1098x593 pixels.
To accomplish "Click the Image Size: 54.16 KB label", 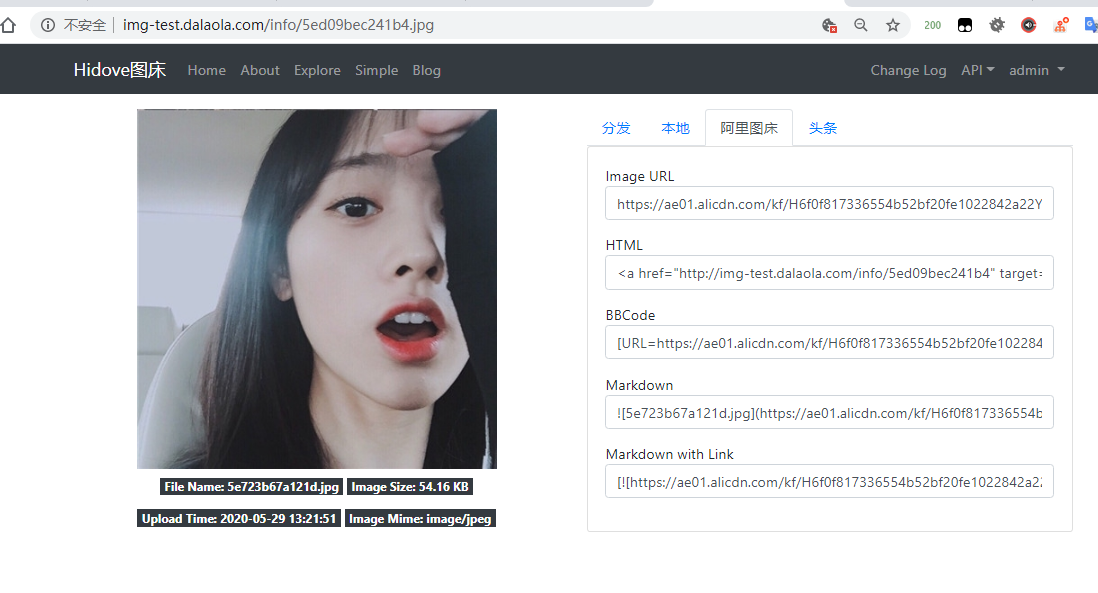I will pyautogui.click(x=410, y=487).
